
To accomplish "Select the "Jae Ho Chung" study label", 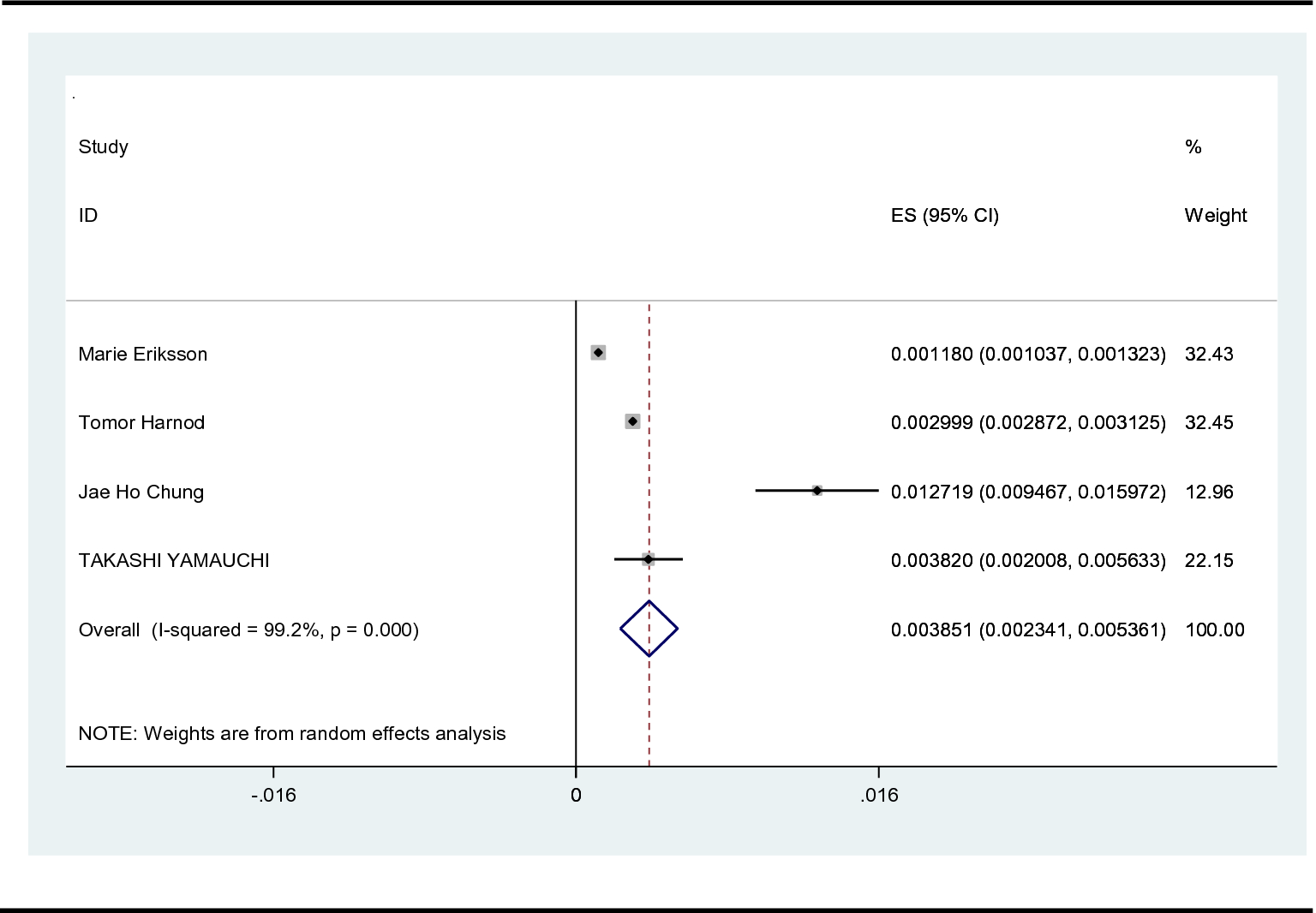I will (x=141, y=492).
